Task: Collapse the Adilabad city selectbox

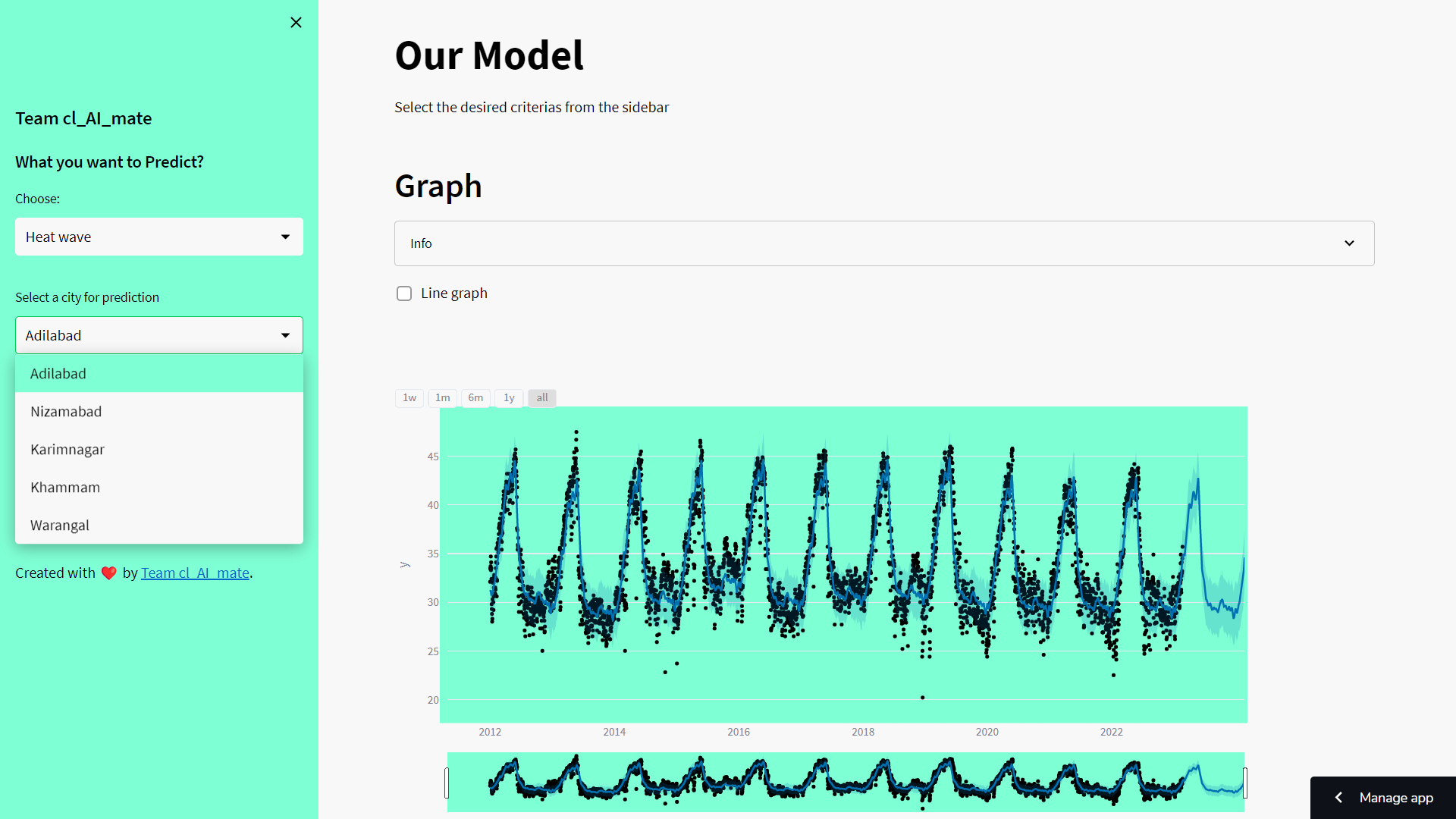Action: pos(159,335)
